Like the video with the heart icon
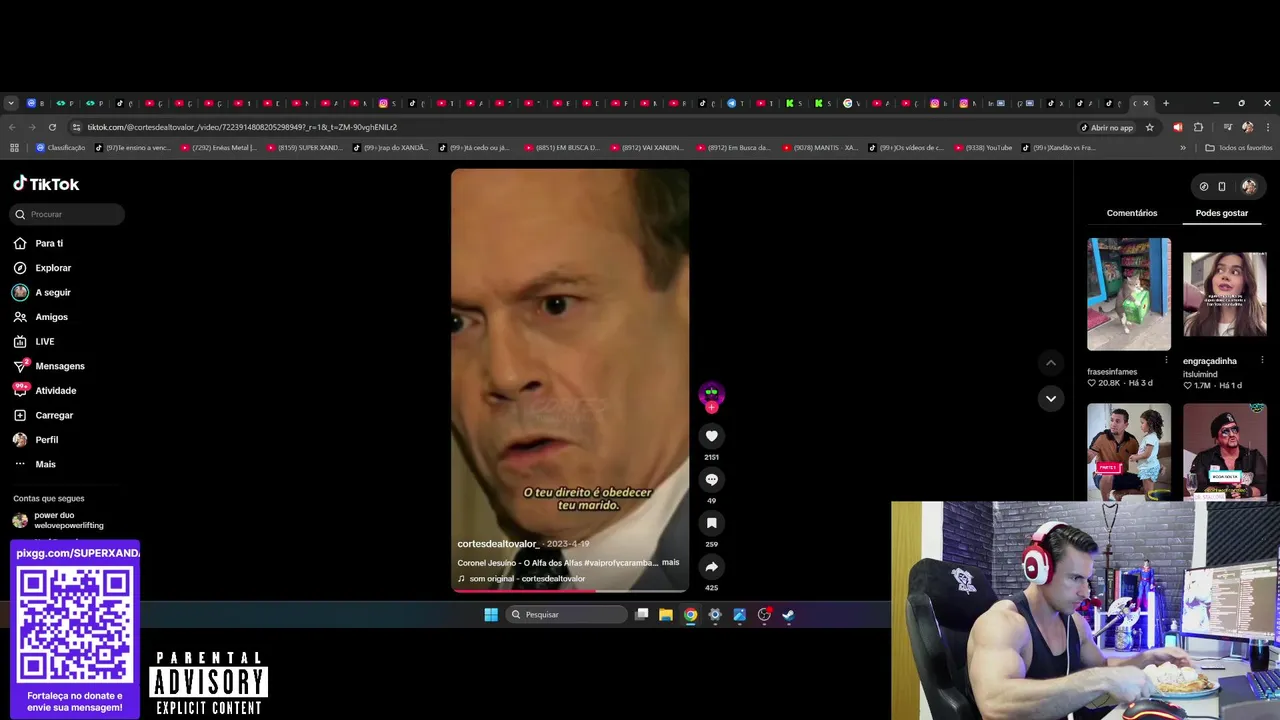1280x720 pixels. click(711, 436)
